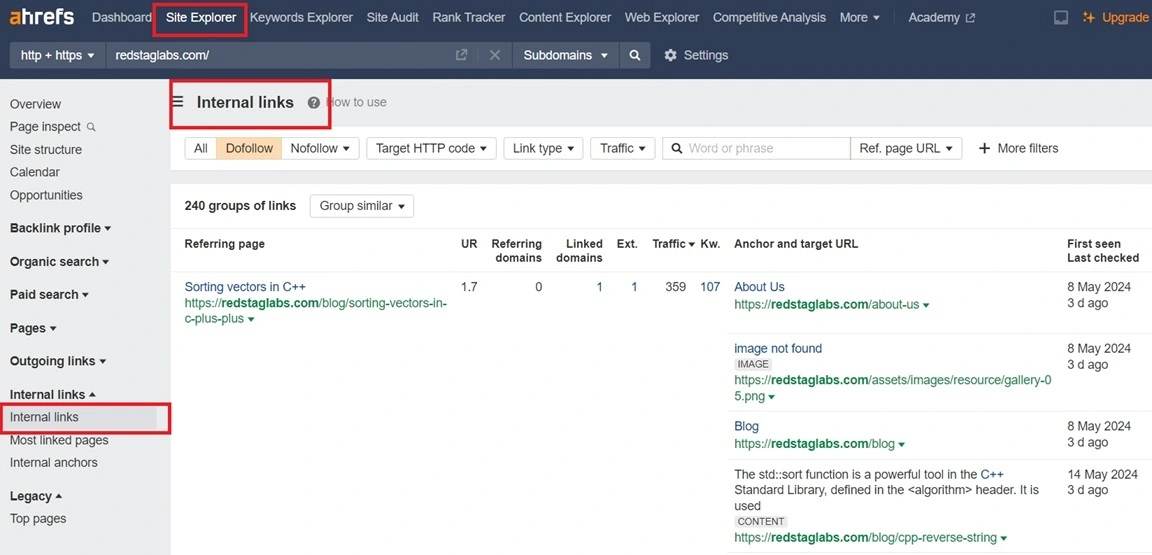Open Sorting vectors in C++ link

tap(245, 287)
